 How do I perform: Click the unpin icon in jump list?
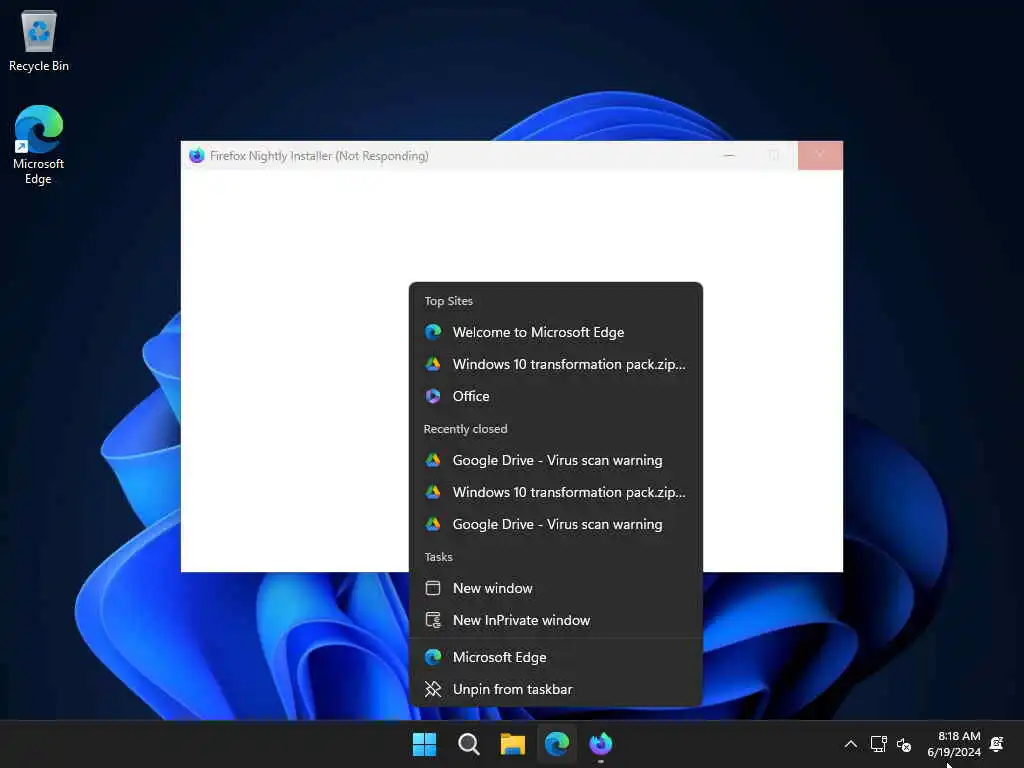(433, 690)
